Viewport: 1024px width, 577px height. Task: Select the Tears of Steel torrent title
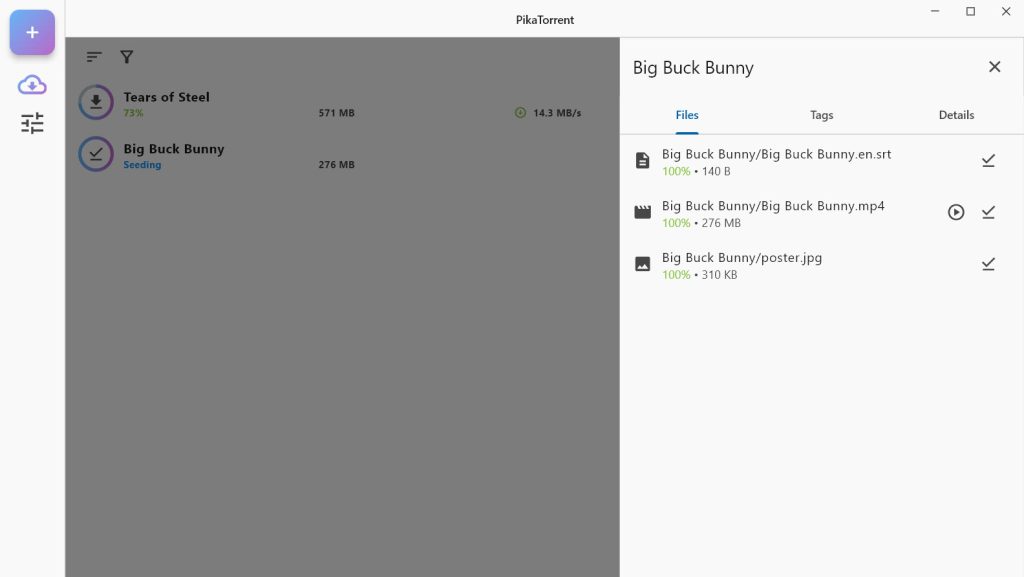(167, 97)
